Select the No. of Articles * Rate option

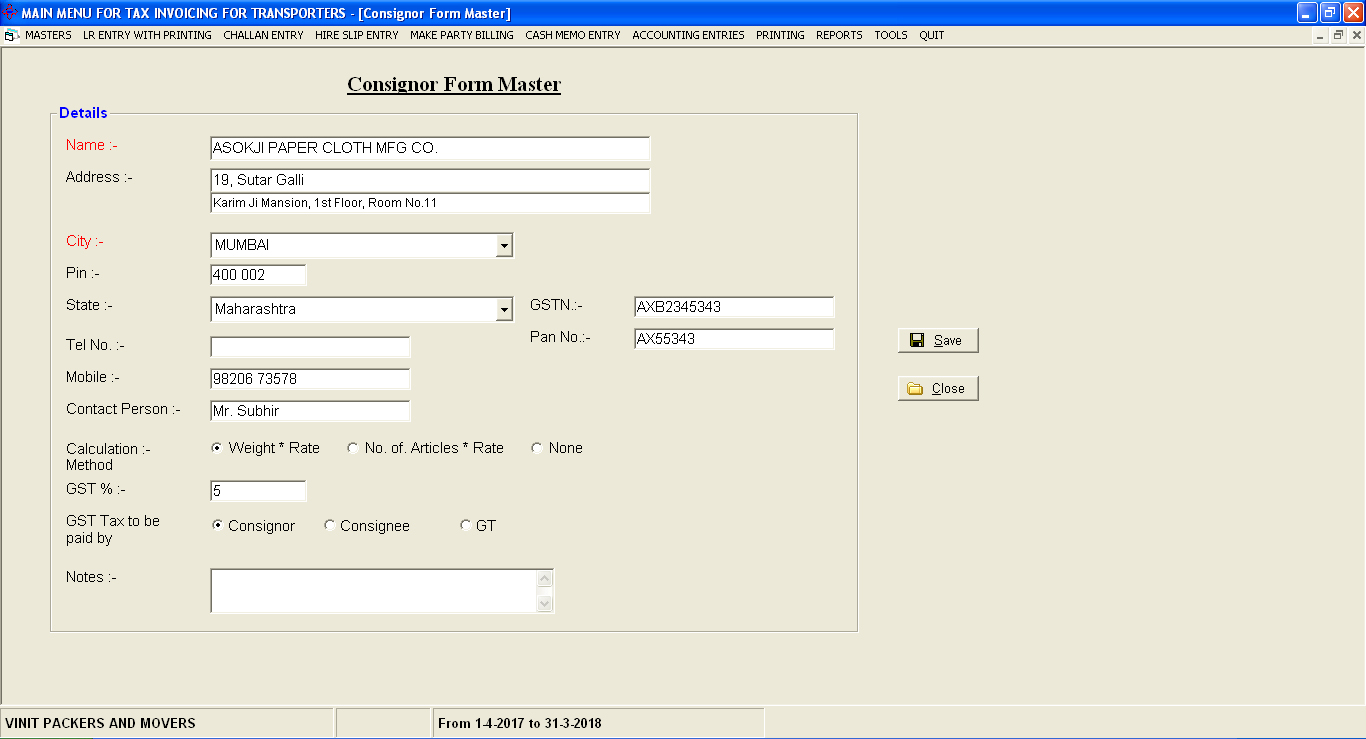(x=352, y=448)
